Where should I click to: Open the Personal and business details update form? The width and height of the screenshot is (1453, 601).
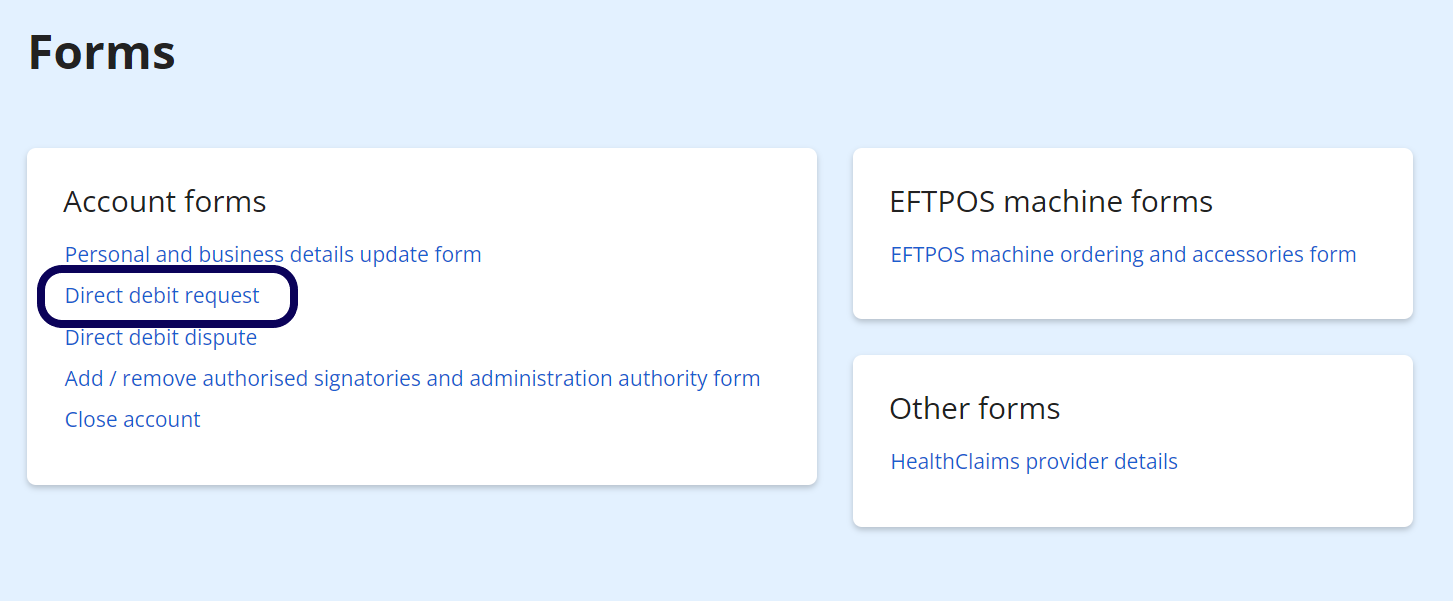tap(273, 255)
